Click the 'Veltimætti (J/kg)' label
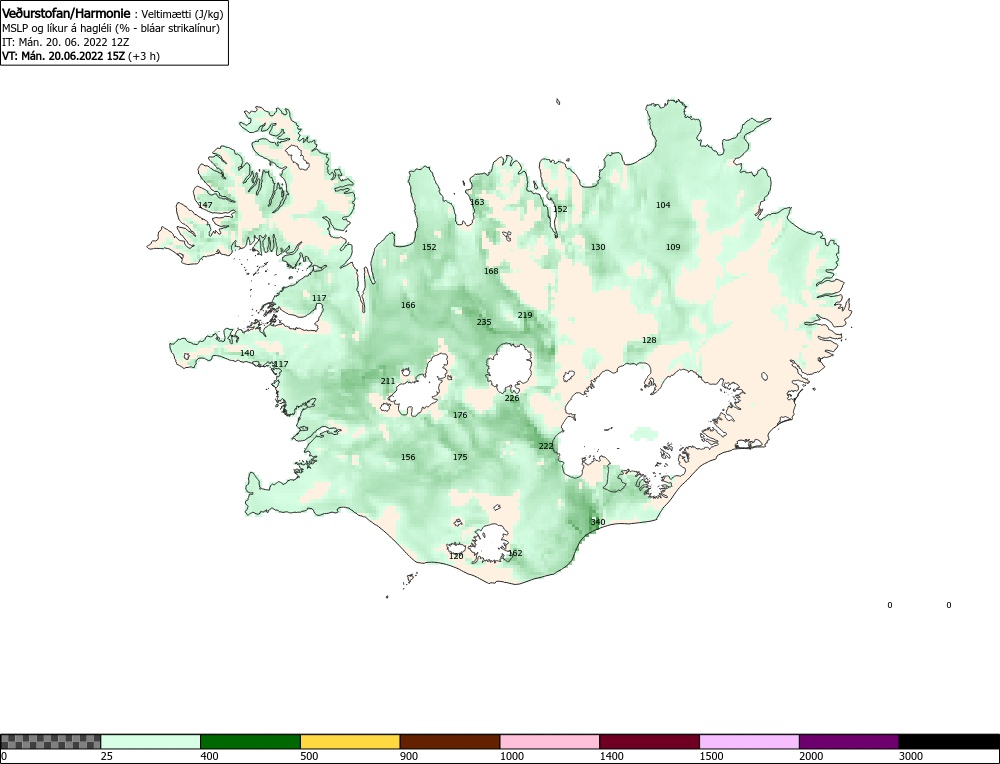This screenshot has width=1000, height=764. pos(182,15)
